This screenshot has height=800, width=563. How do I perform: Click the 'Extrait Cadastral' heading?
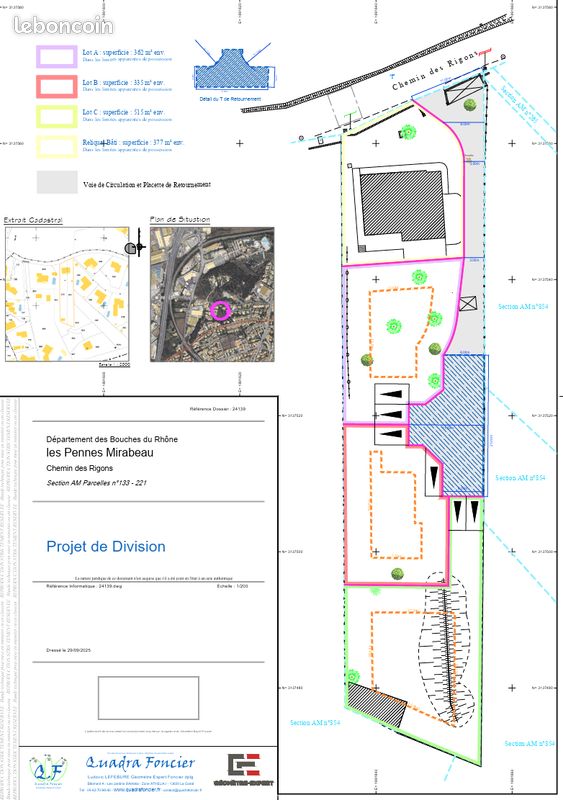tap(33, 220)
